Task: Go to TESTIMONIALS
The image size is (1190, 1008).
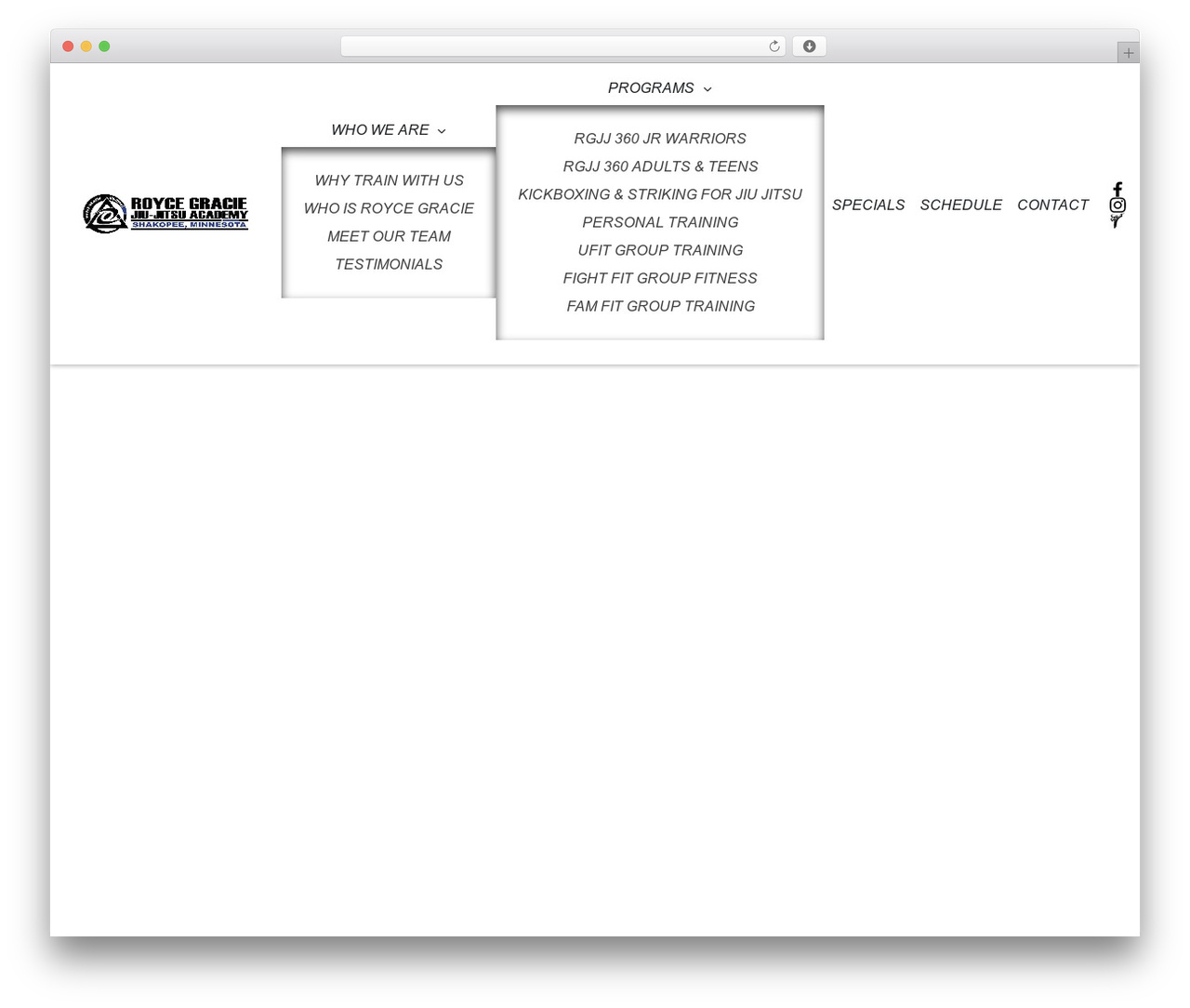Action: (389, 264)
